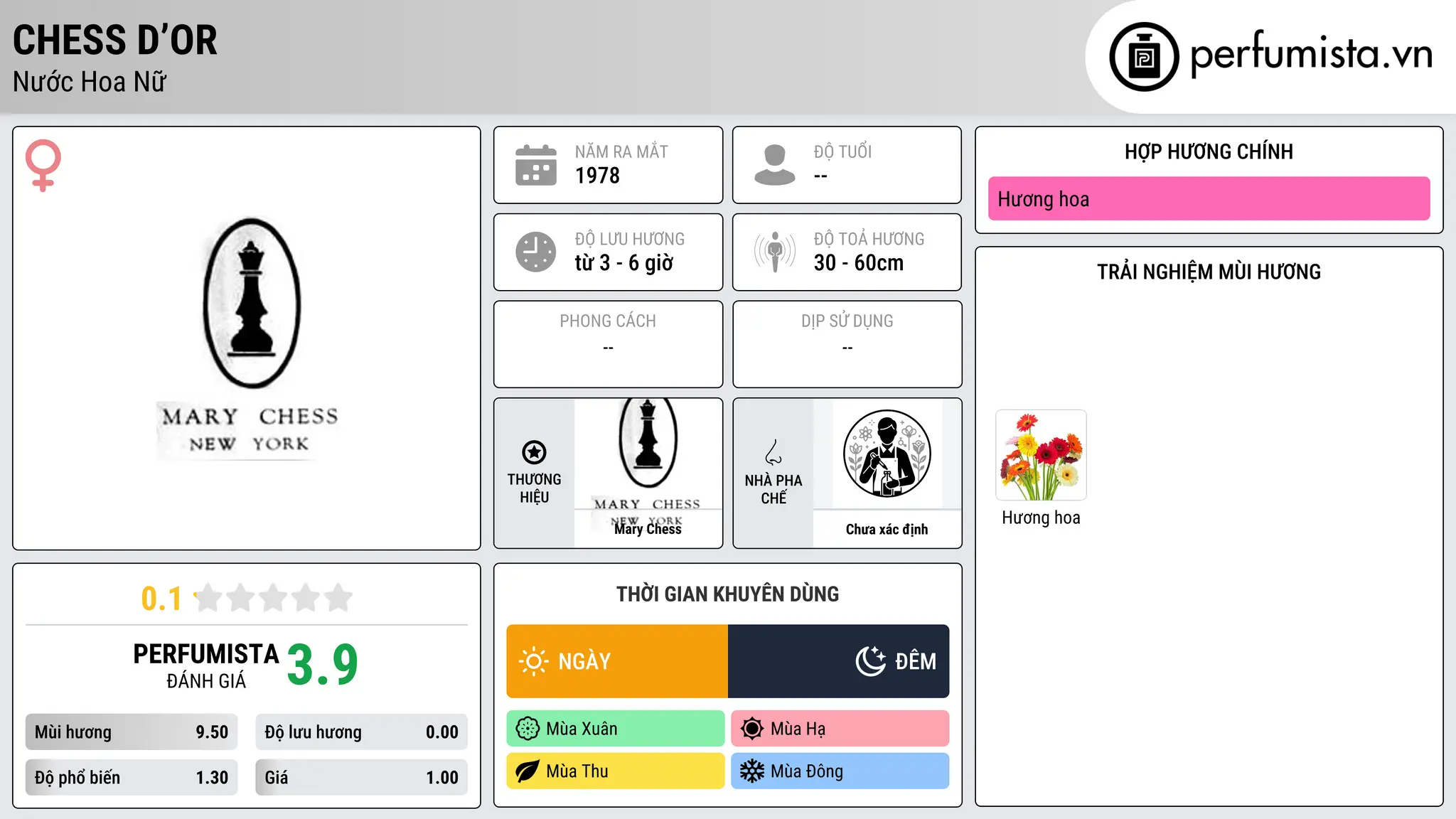Screen dimensions: 1456x819
Task: Click the Độ lưu hương 0.00 score bar
Action: click(x=362, y=732)
